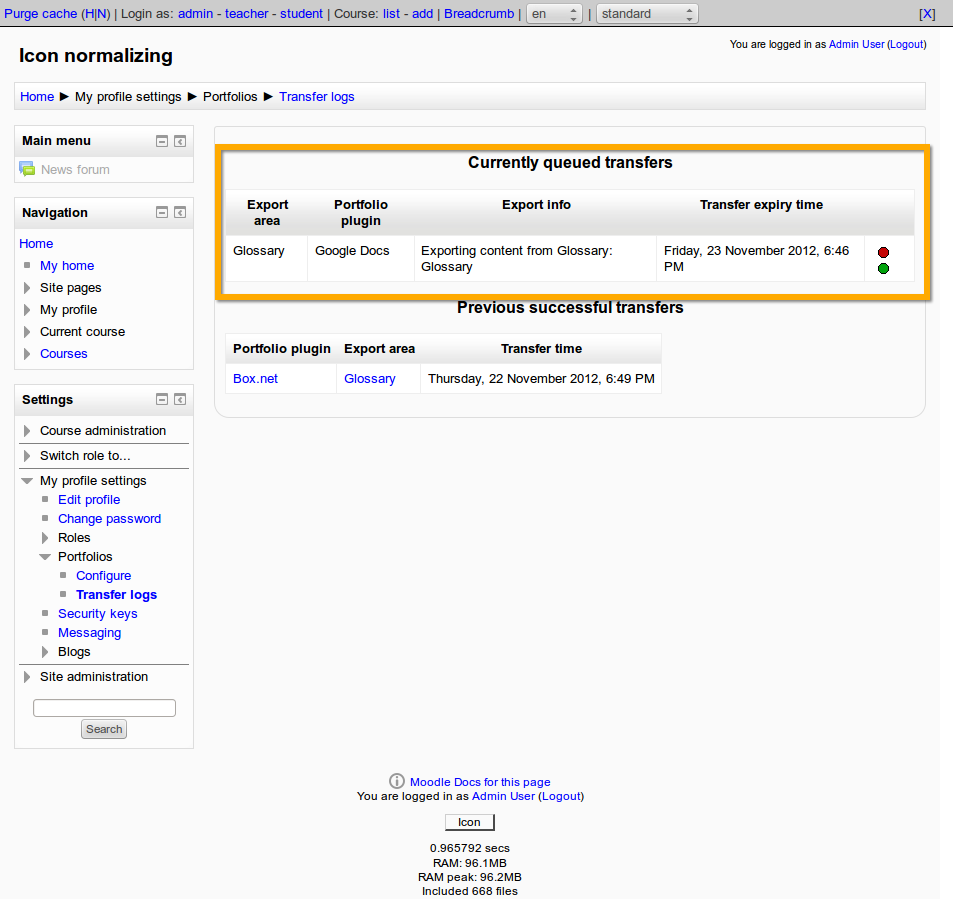This screenshot has width=953, height=899.
Task: Focus the Settings search input field
Action: pyautogui.click(x=104, y=708)
